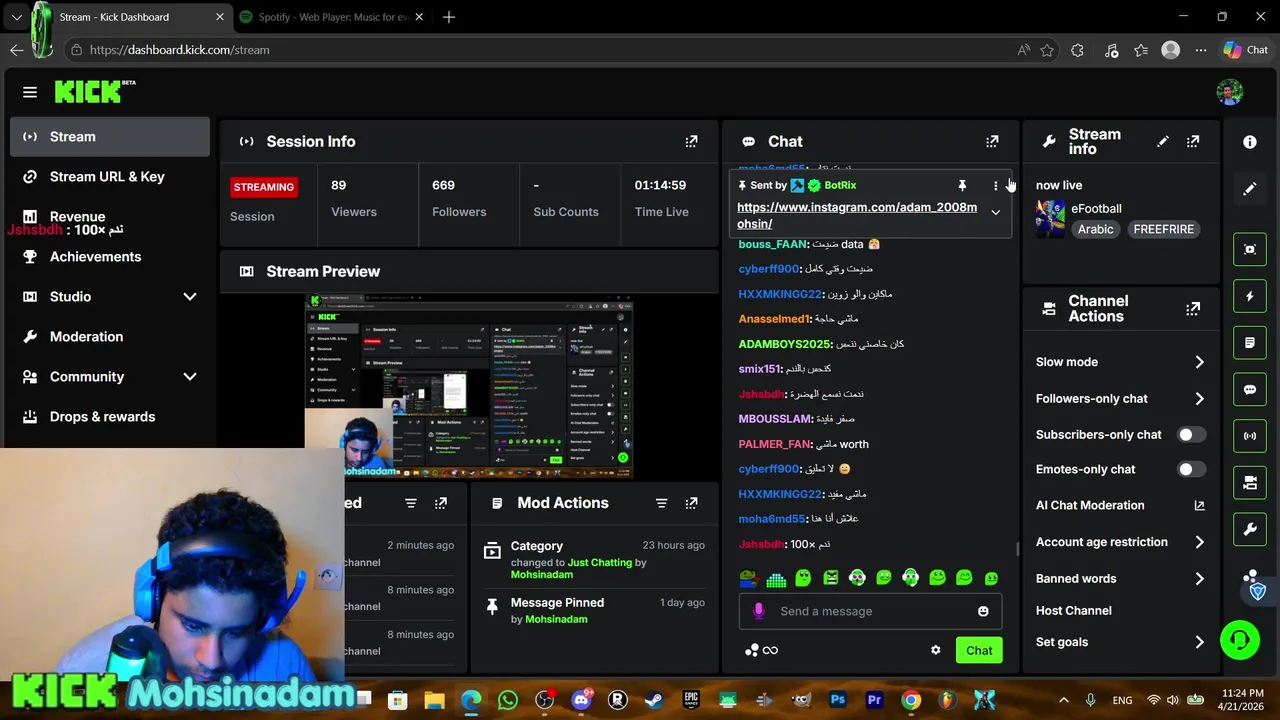Click the Arabic language tag
Viewport: 1280px width, 720px height.
click(x=1095, y=229)
